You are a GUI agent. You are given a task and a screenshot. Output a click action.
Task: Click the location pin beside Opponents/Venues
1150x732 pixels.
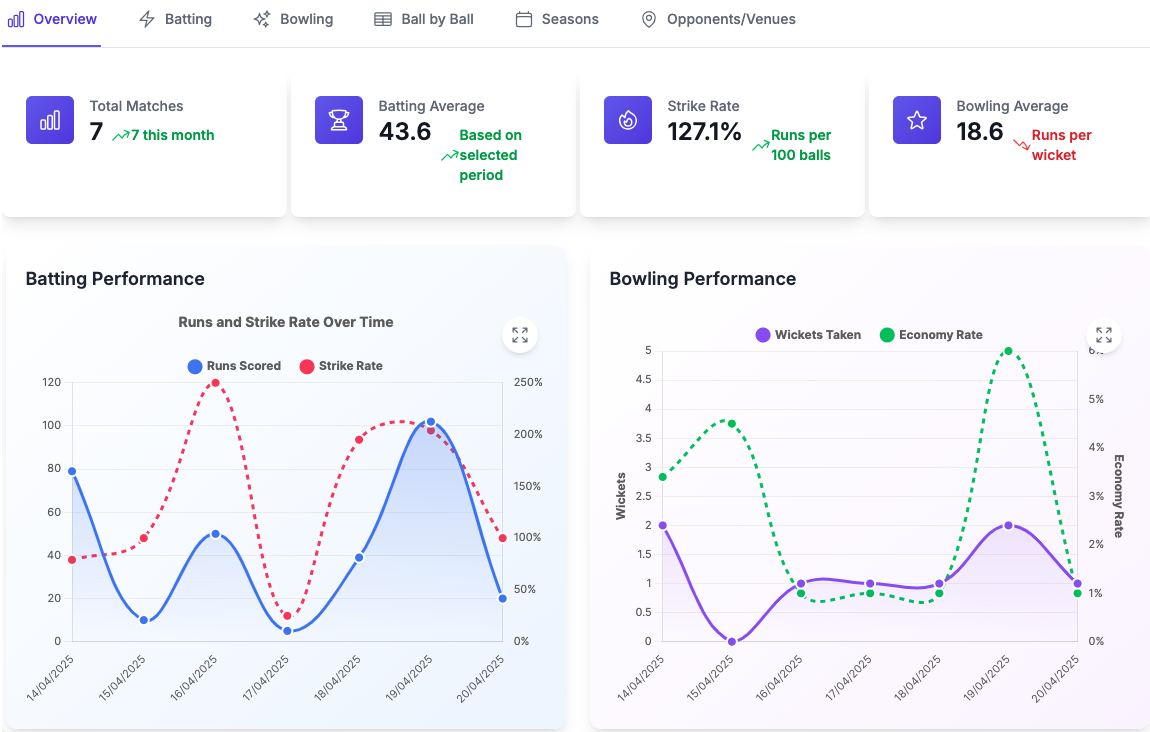[649, 18]
